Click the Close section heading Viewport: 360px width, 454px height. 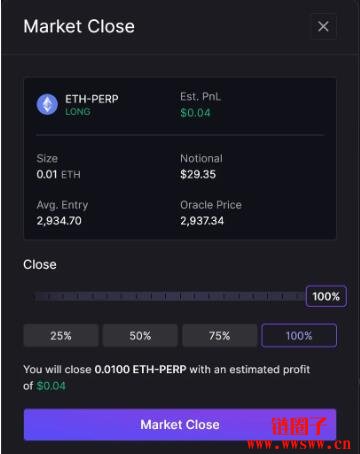(x=40, y=264)
